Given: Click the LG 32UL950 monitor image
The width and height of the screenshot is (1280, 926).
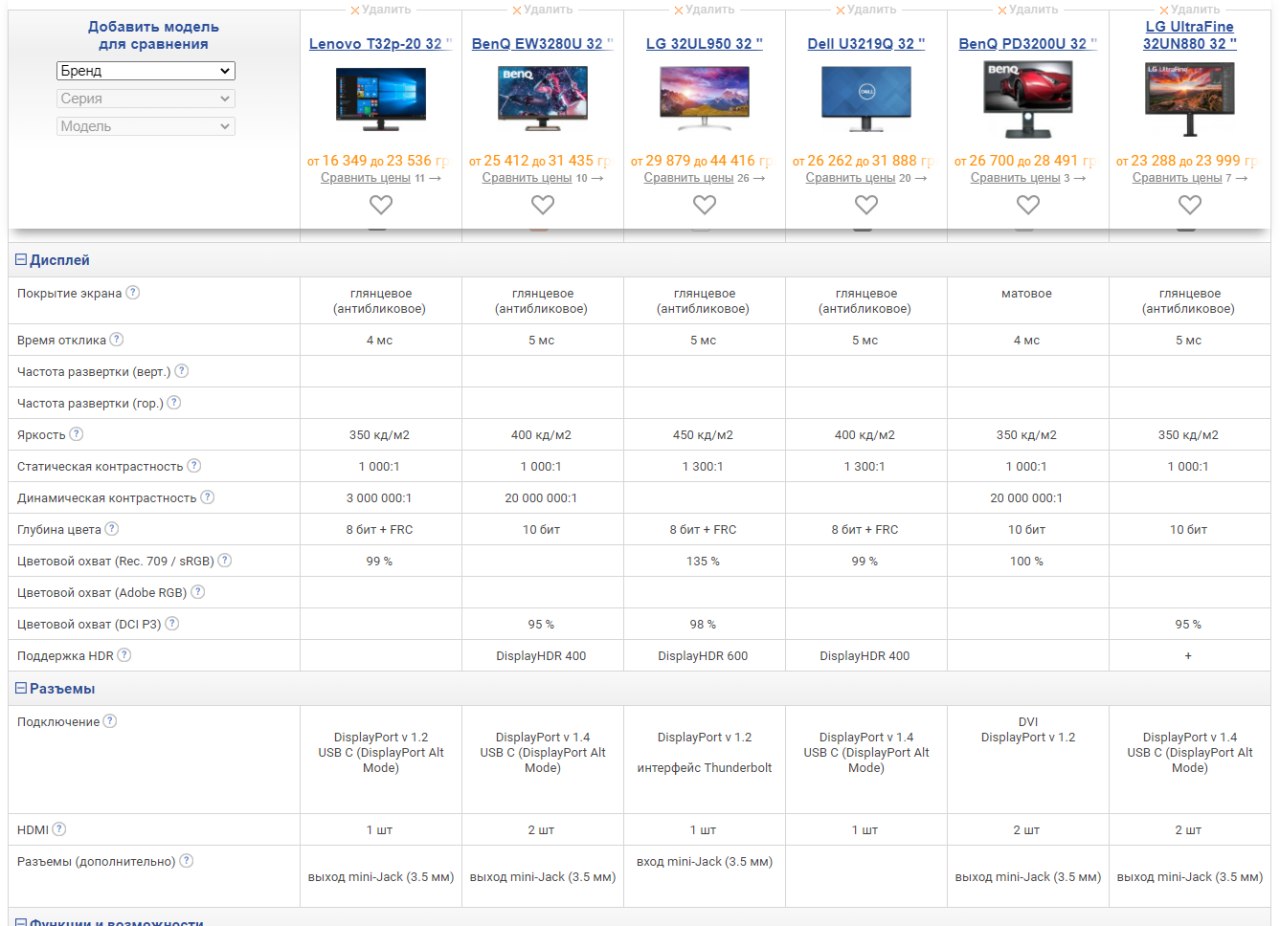Looking at the screenshot, I should (x=704, y=100).
